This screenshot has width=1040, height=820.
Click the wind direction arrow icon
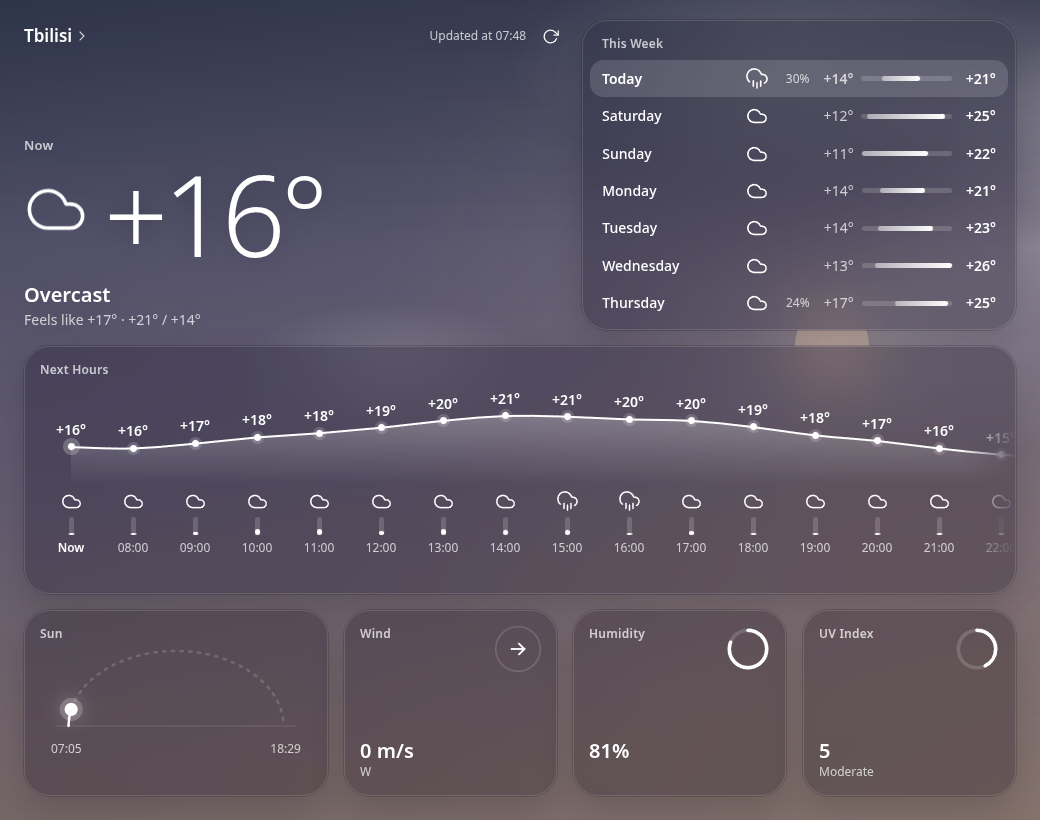[x=518, y=649]
